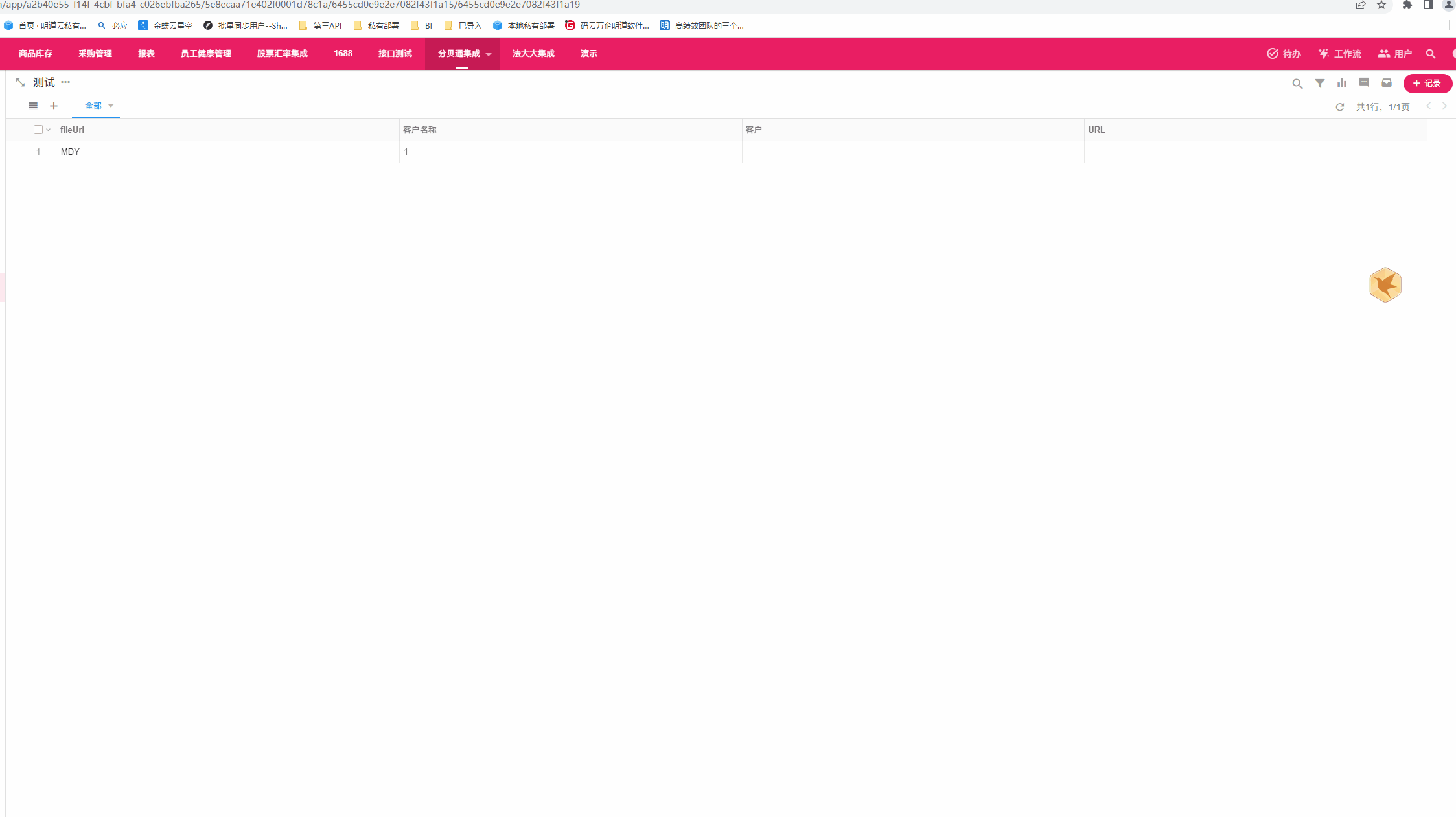Open the 工作流 workflow link
Image resolution: width=1456 pixels, height=817 pixels.
click(1339, 54)
